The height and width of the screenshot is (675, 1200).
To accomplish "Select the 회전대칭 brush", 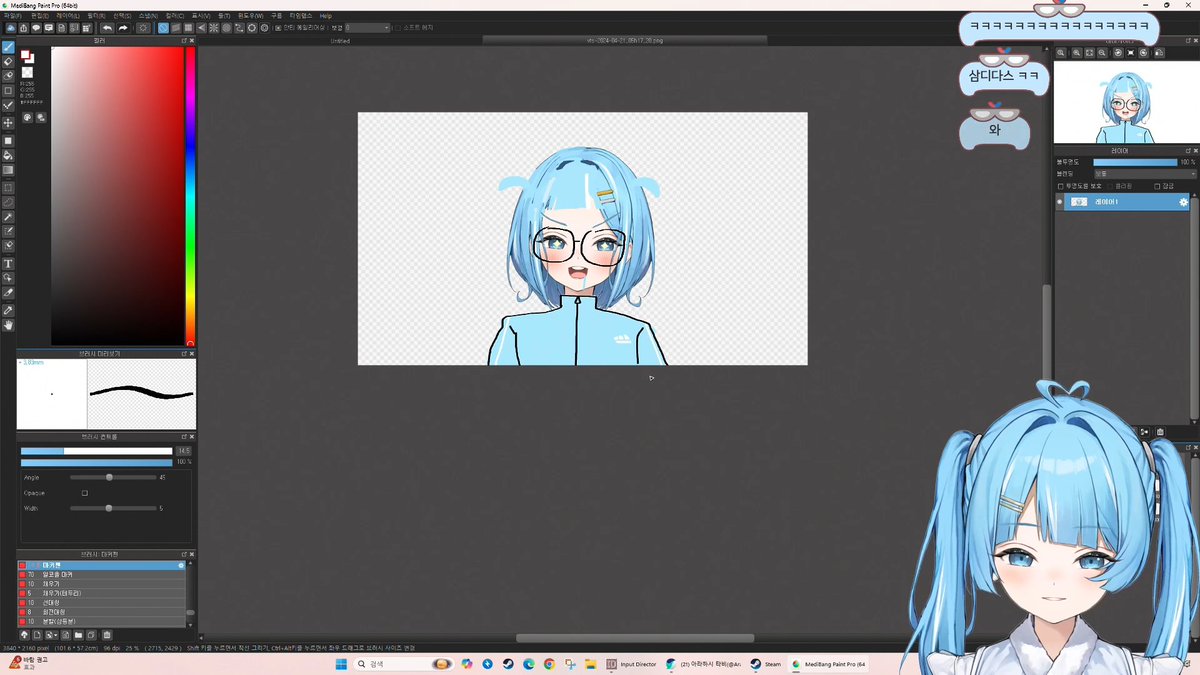I will click(103, 612).
